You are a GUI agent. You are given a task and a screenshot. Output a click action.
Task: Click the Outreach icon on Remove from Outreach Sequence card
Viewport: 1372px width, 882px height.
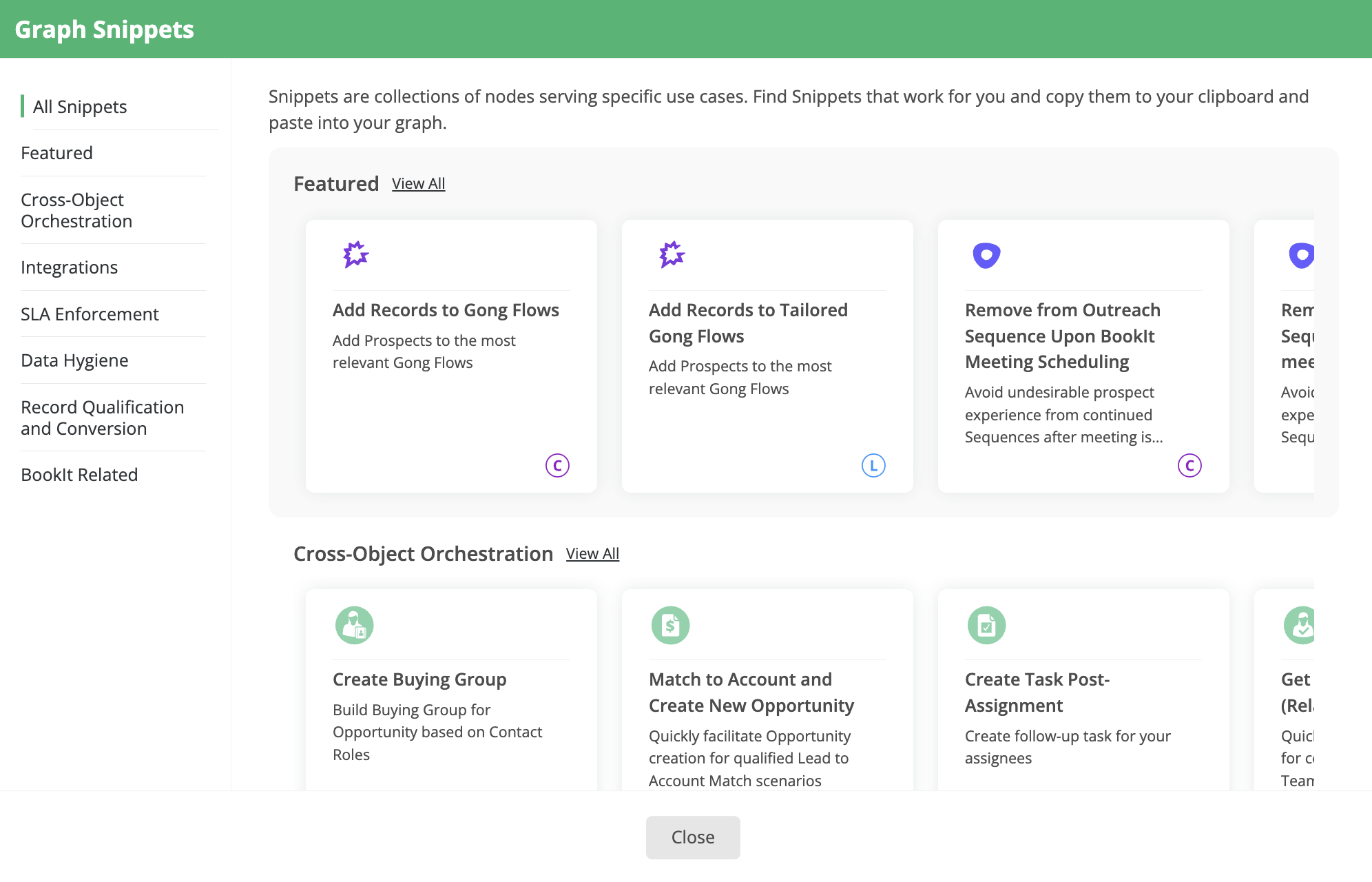(986, 255)
